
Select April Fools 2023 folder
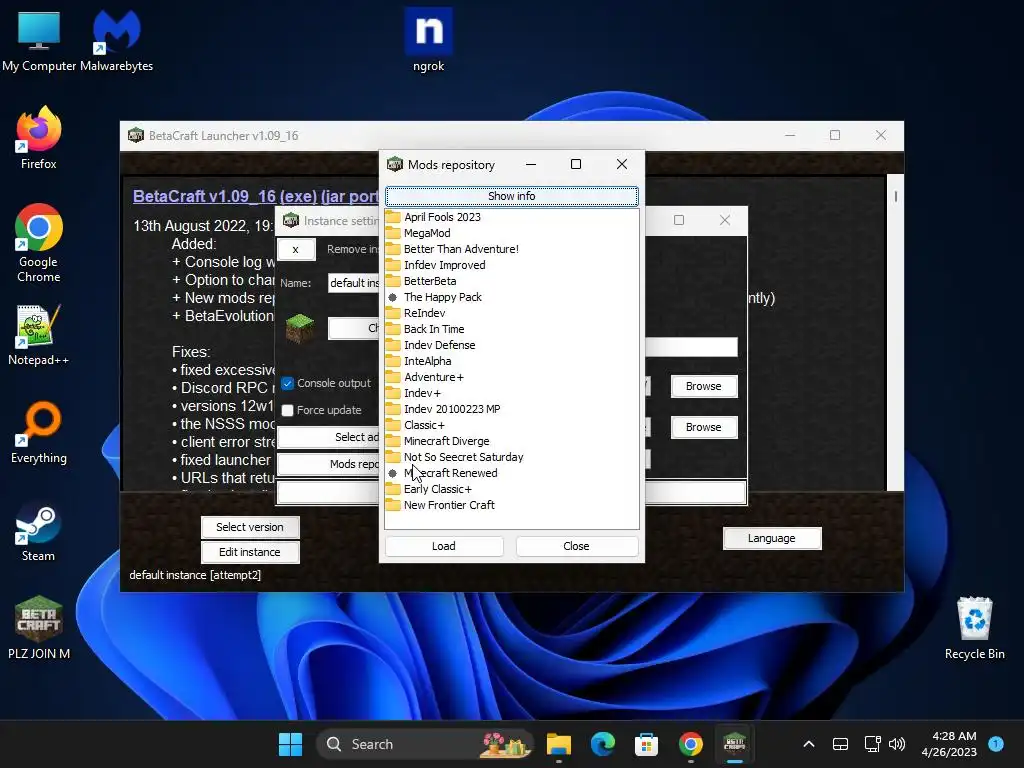click(442, 217)
